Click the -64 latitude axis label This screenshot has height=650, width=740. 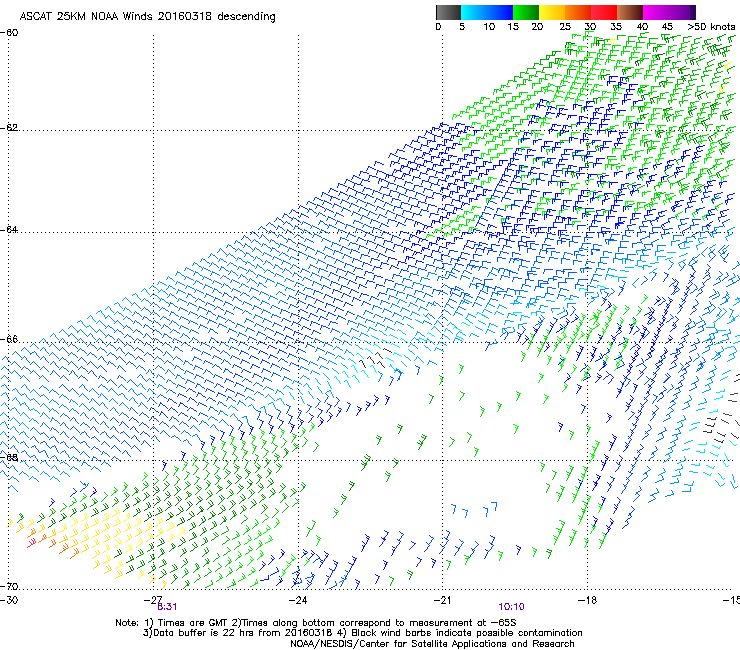tap(9, 230)
